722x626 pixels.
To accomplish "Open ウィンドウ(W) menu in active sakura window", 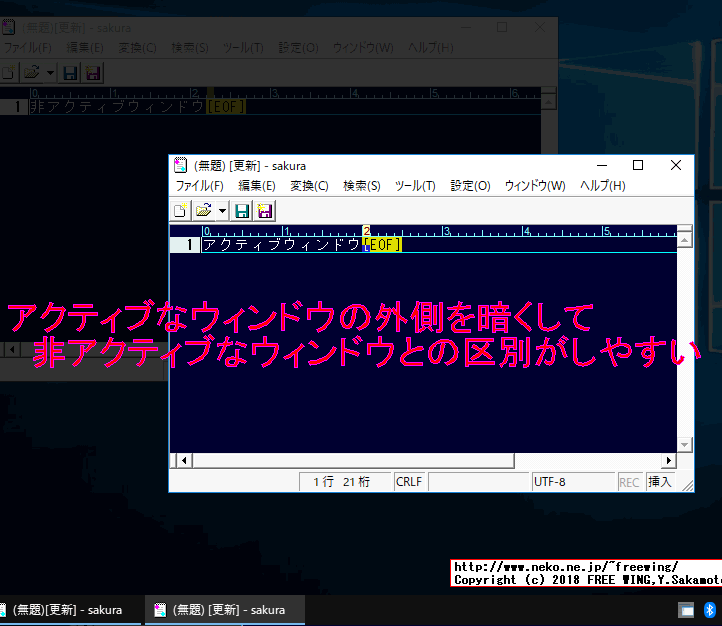I will (x=535, y=186).
